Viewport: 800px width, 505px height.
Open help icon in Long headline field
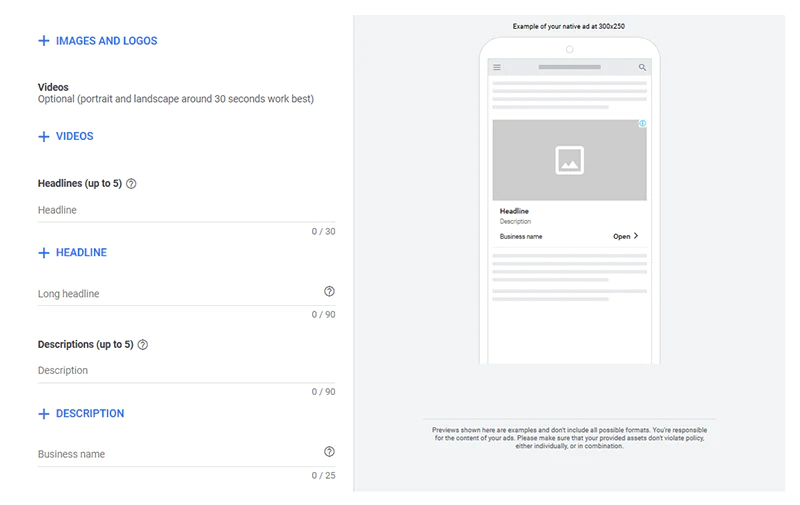tap(329, 291)
